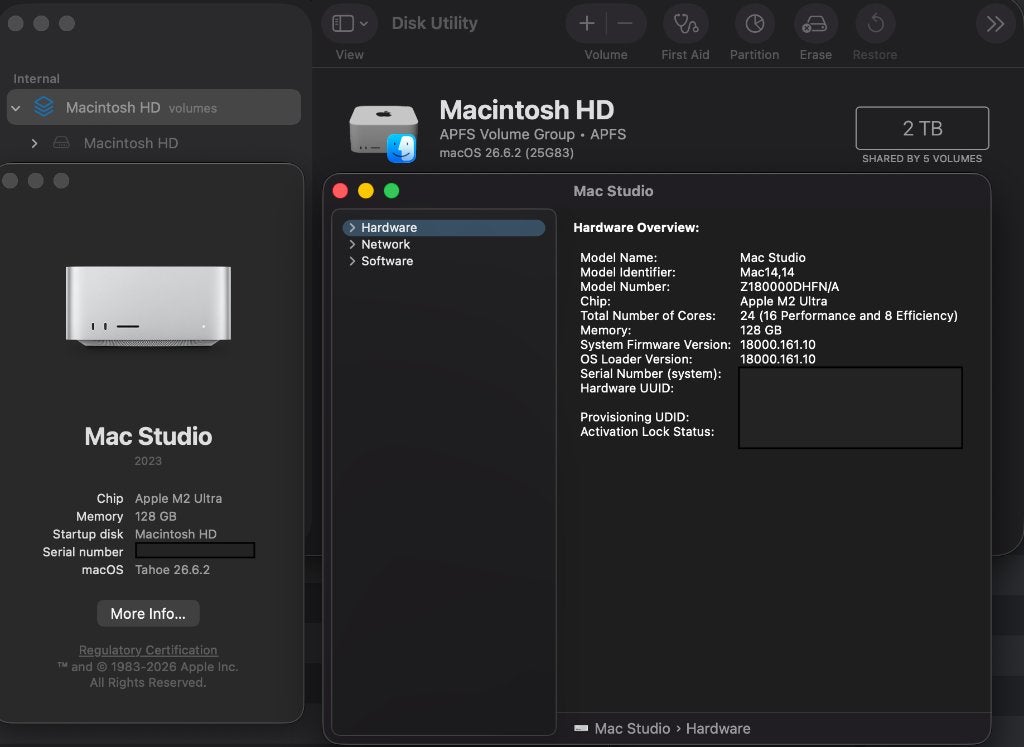Click the System Firmware Version value
The height and width of the screenshot is (747, 1024).
(778, 345)
